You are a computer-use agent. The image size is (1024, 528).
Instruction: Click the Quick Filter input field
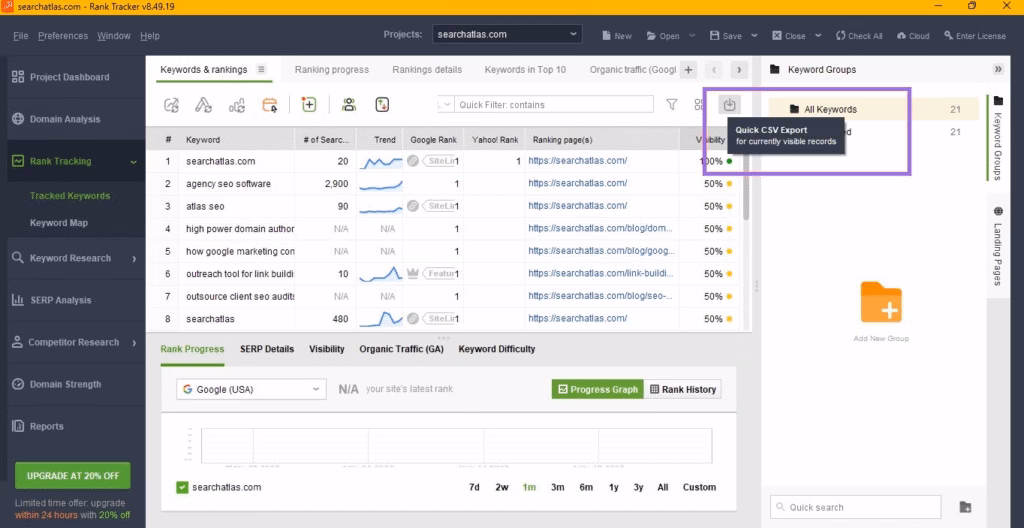point(552,104)
